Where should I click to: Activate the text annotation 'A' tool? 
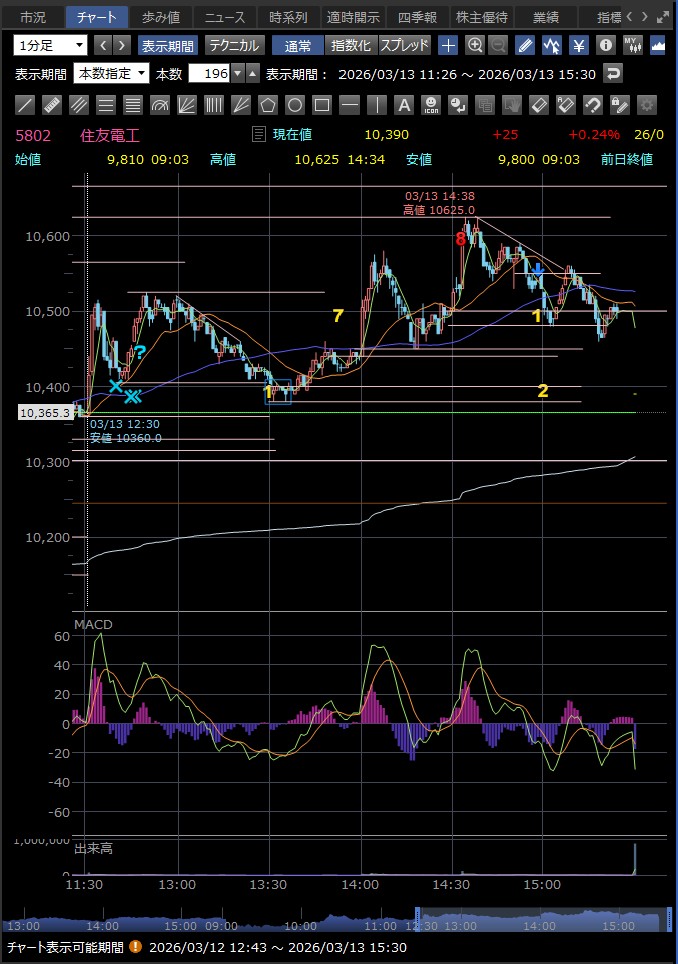coord(403,105)
